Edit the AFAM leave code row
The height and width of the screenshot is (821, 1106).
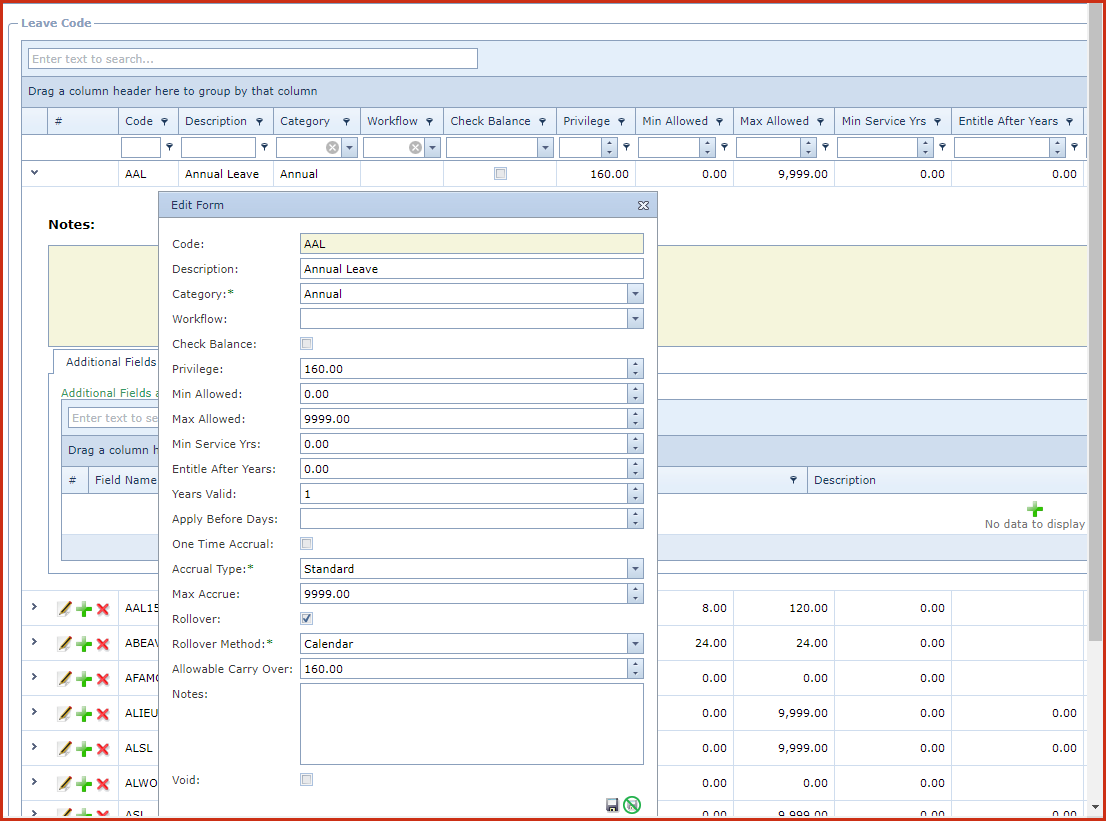[64, 679]
